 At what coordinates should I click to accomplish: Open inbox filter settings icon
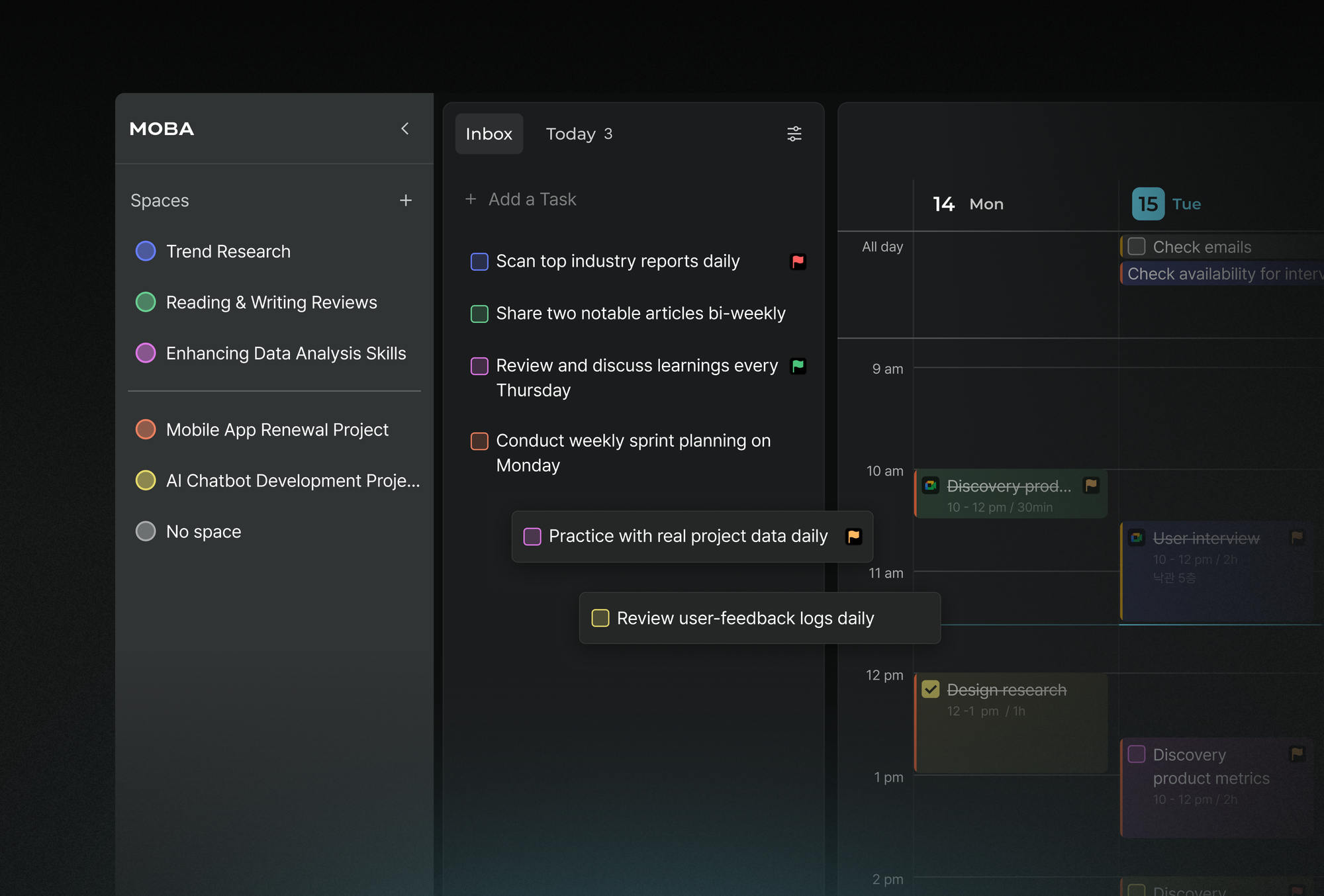coord(794,134)
